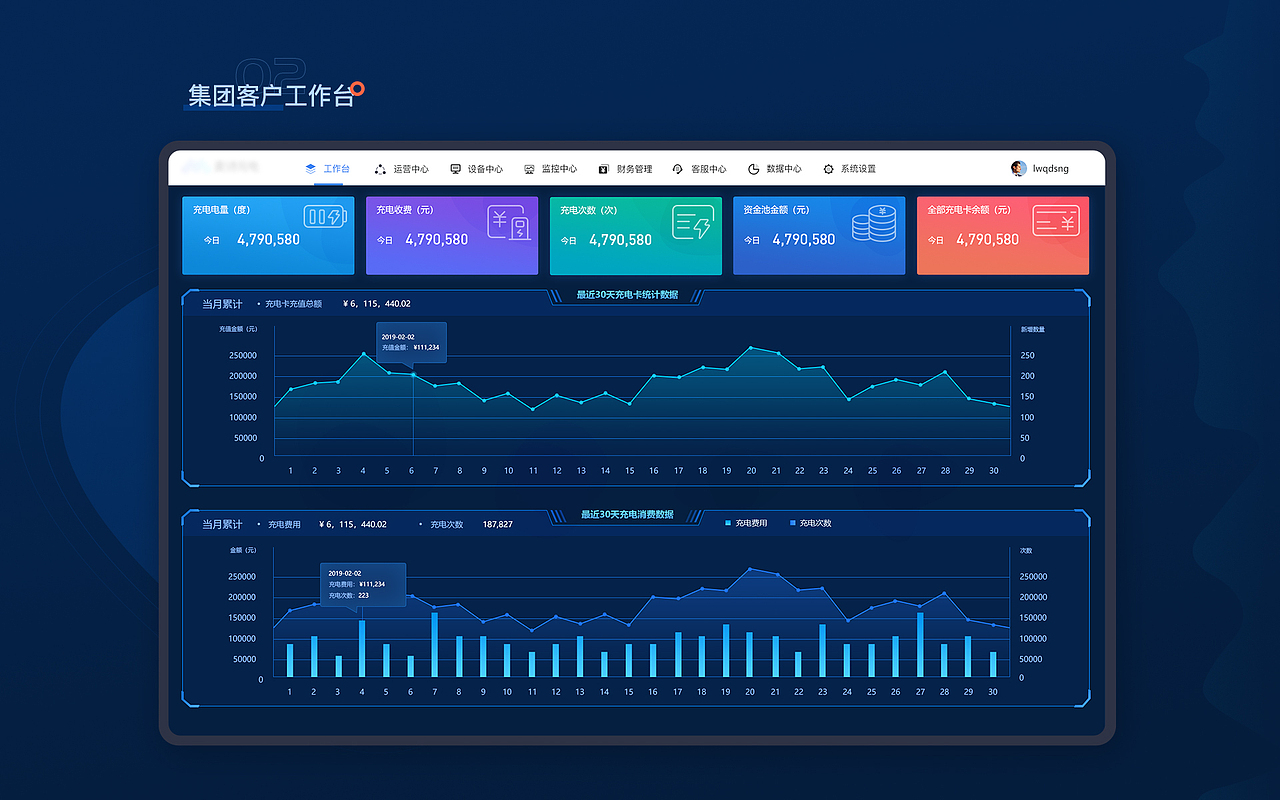Viewport: 1280px width, 800px height.
Task: Click the 工作台 layers icon in navigation
Action: pos(310,169)
